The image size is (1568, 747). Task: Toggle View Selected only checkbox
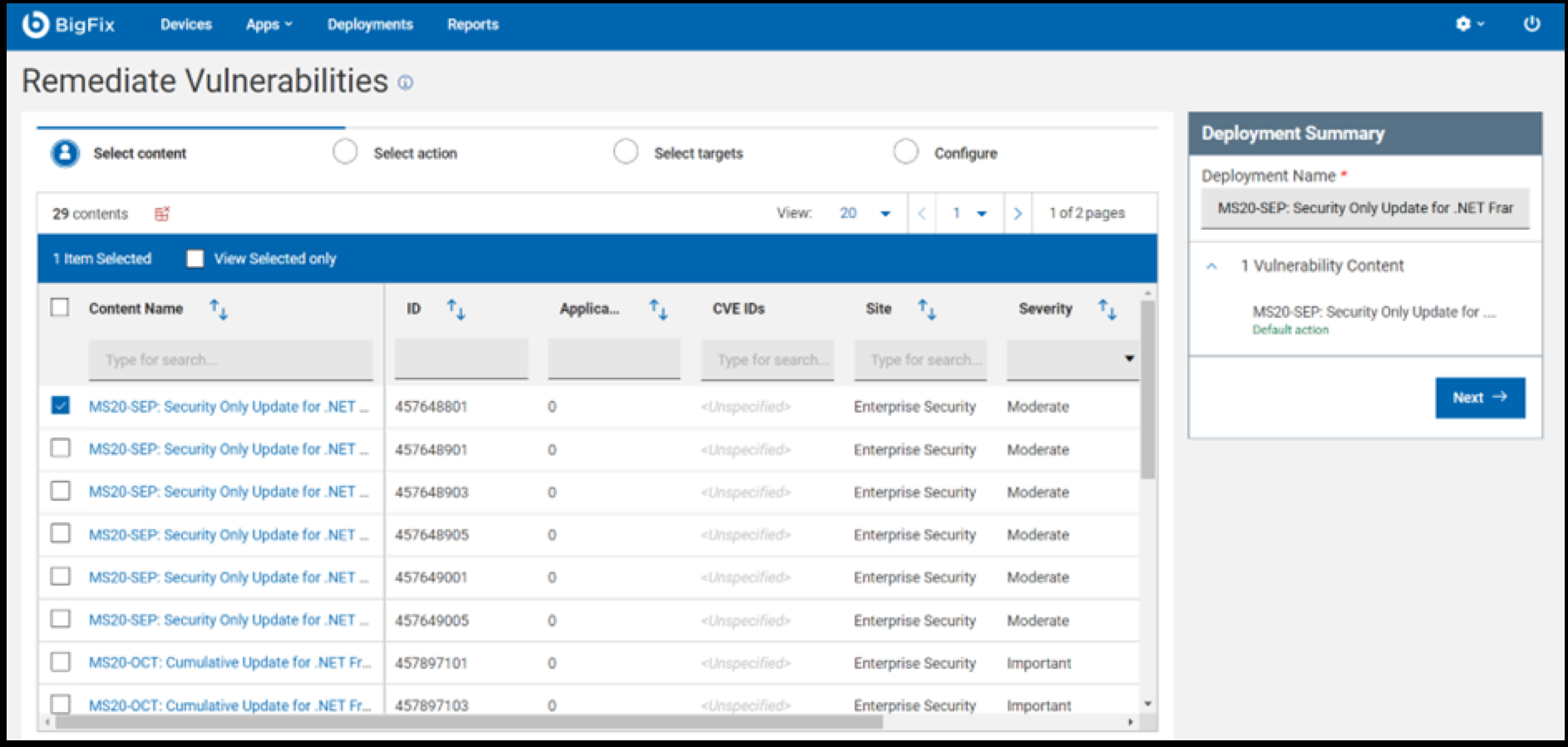point(195,259)
